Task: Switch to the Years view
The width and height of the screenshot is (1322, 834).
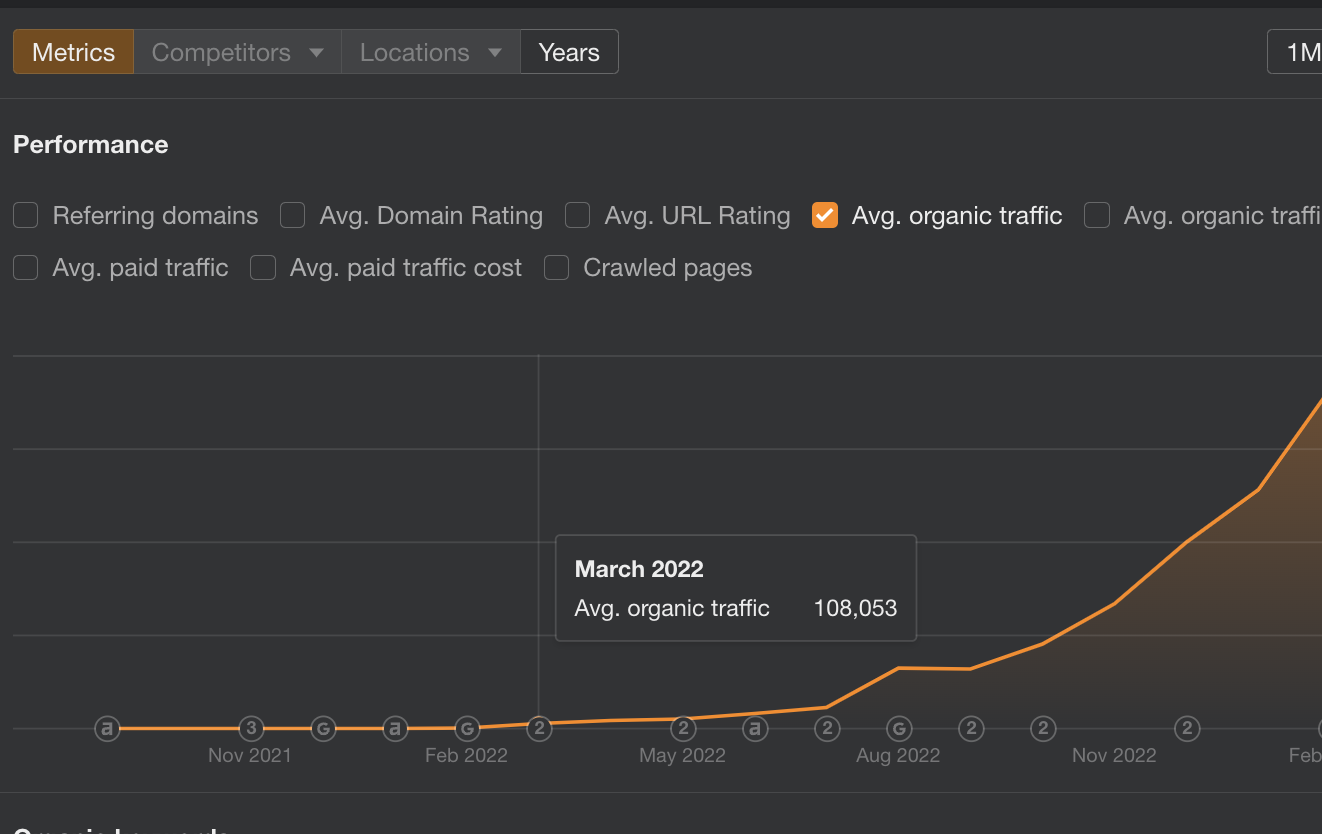Action: [569, 52]
